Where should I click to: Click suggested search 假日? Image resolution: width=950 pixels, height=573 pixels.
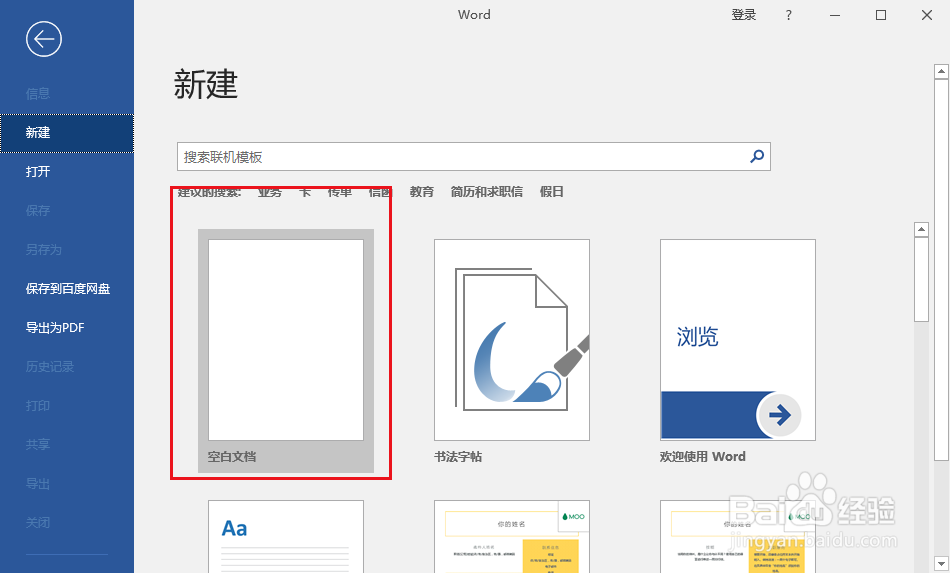[x=551, y=192]
